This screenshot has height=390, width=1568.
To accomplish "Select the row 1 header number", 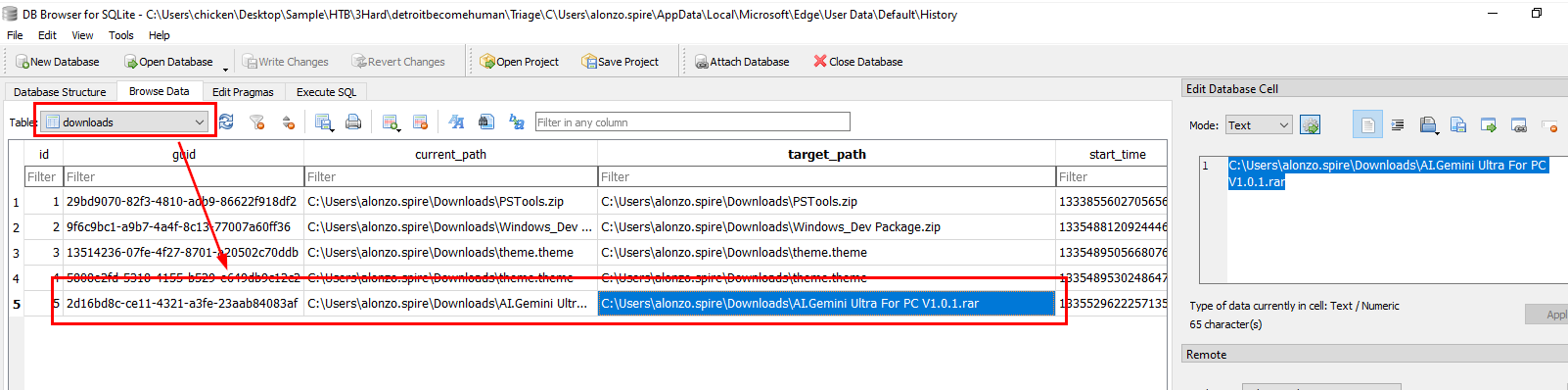I will pos(16,203).
